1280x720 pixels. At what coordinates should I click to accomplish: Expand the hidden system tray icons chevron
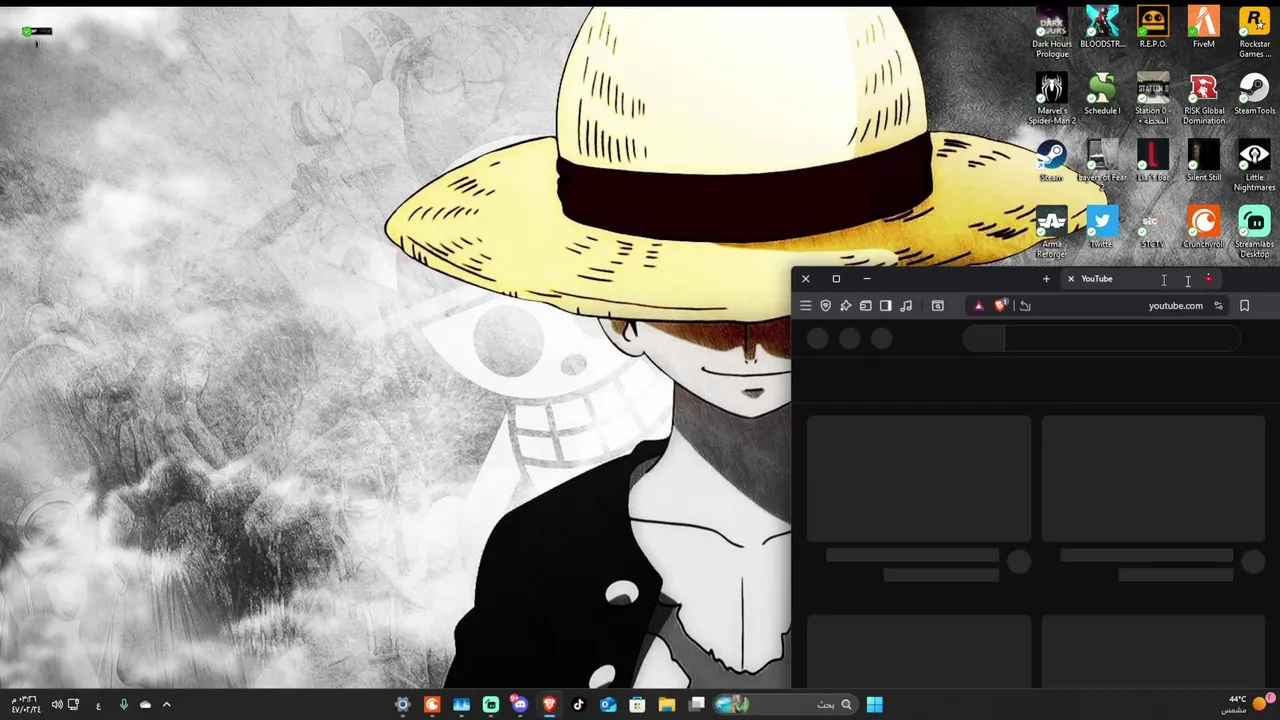(x=167, y=705)
